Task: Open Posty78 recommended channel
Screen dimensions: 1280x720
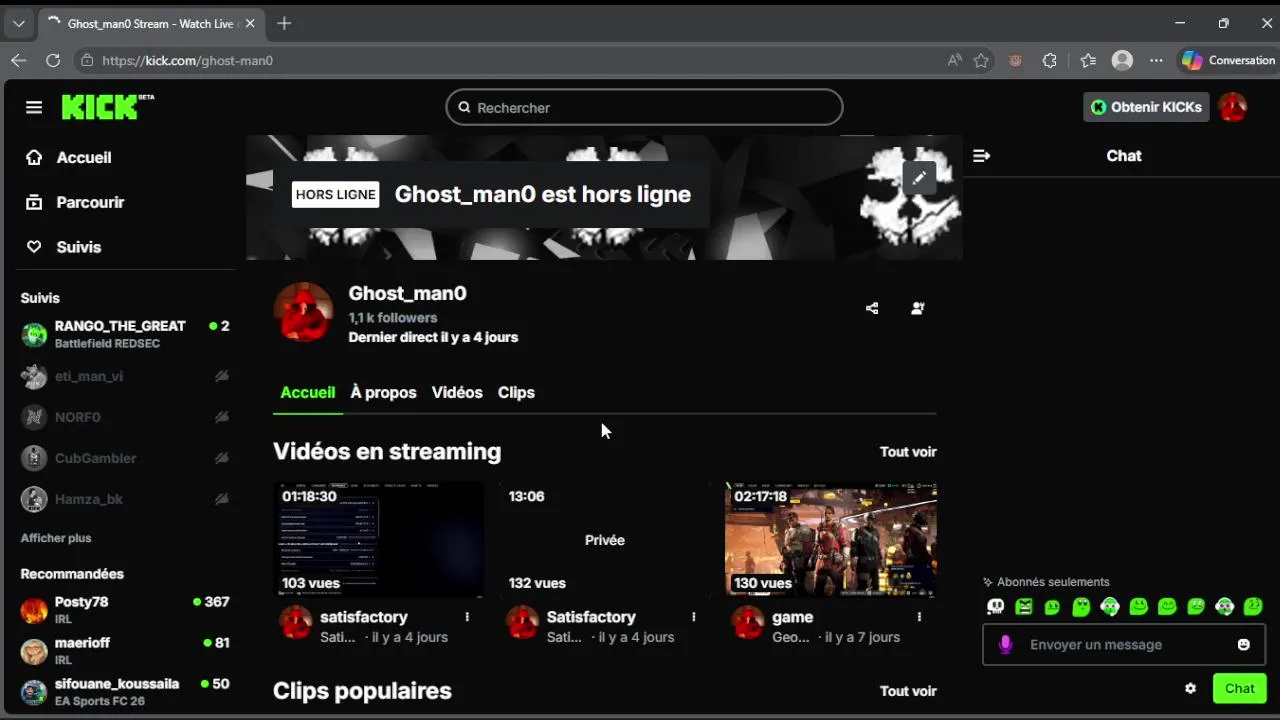Action: [126, 610]
